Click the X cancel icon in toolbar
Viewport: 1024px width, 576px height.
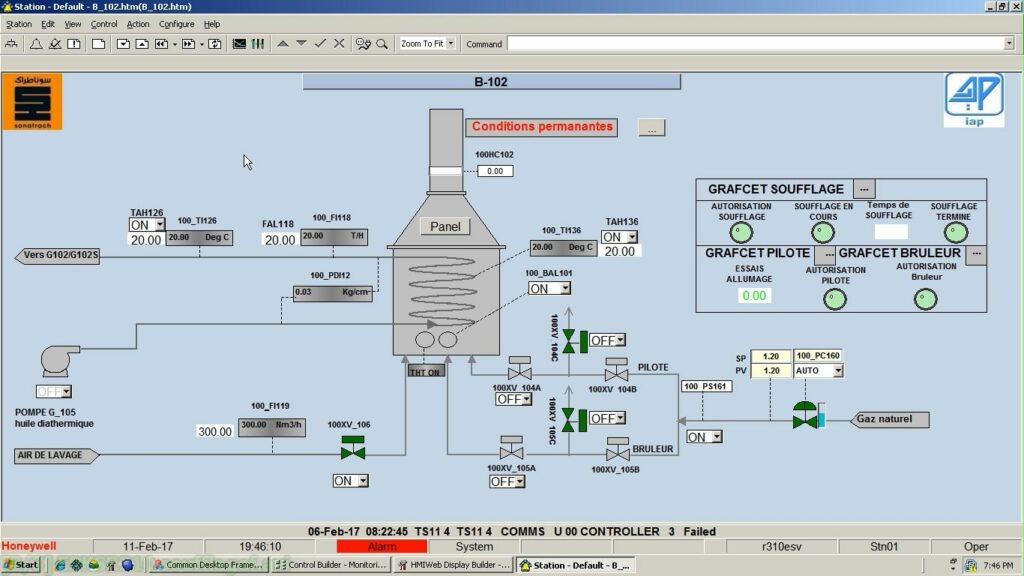point(339,44)
